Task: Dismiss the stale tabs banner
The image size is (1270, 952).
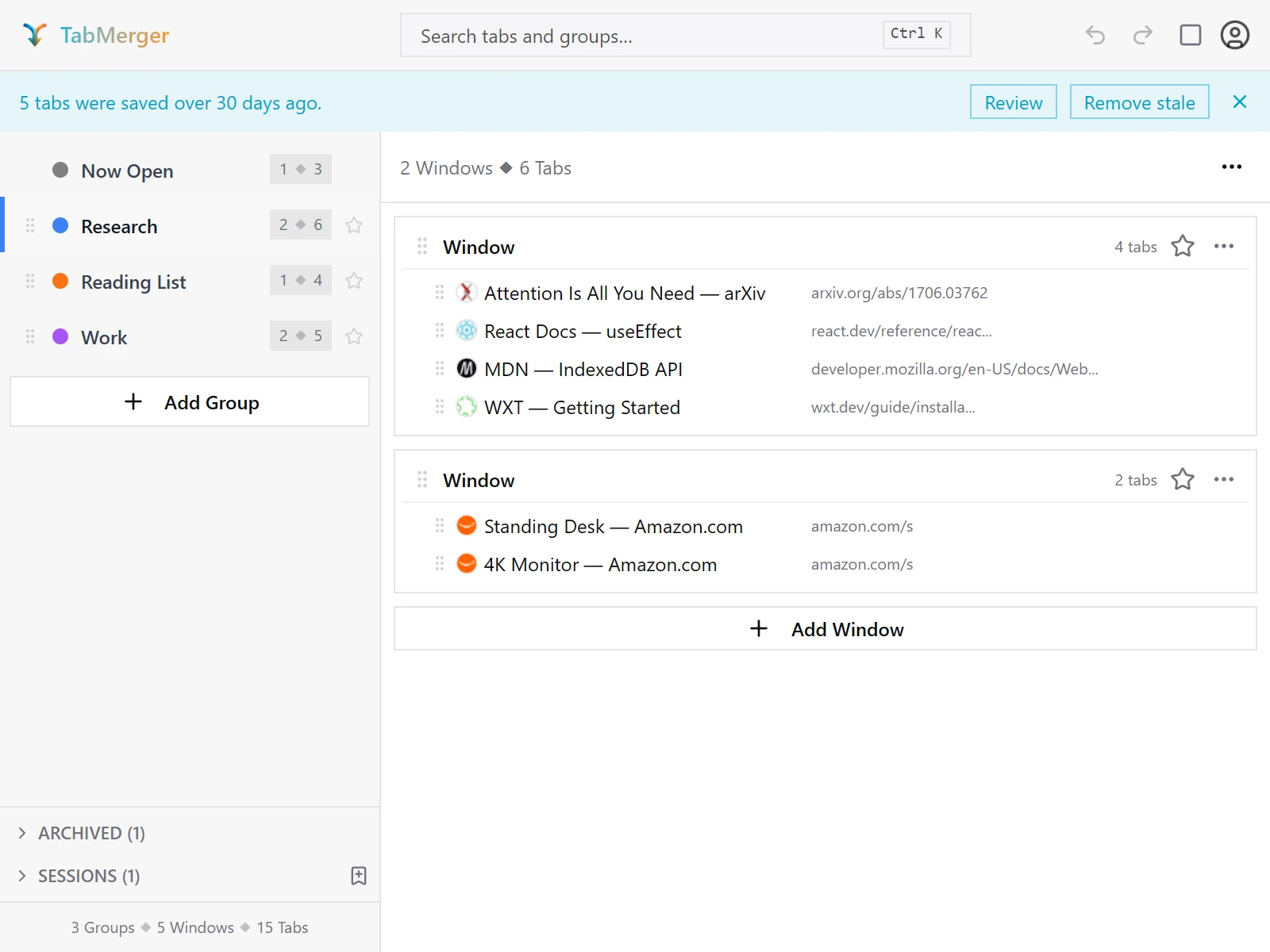Action: (1240, 102)
